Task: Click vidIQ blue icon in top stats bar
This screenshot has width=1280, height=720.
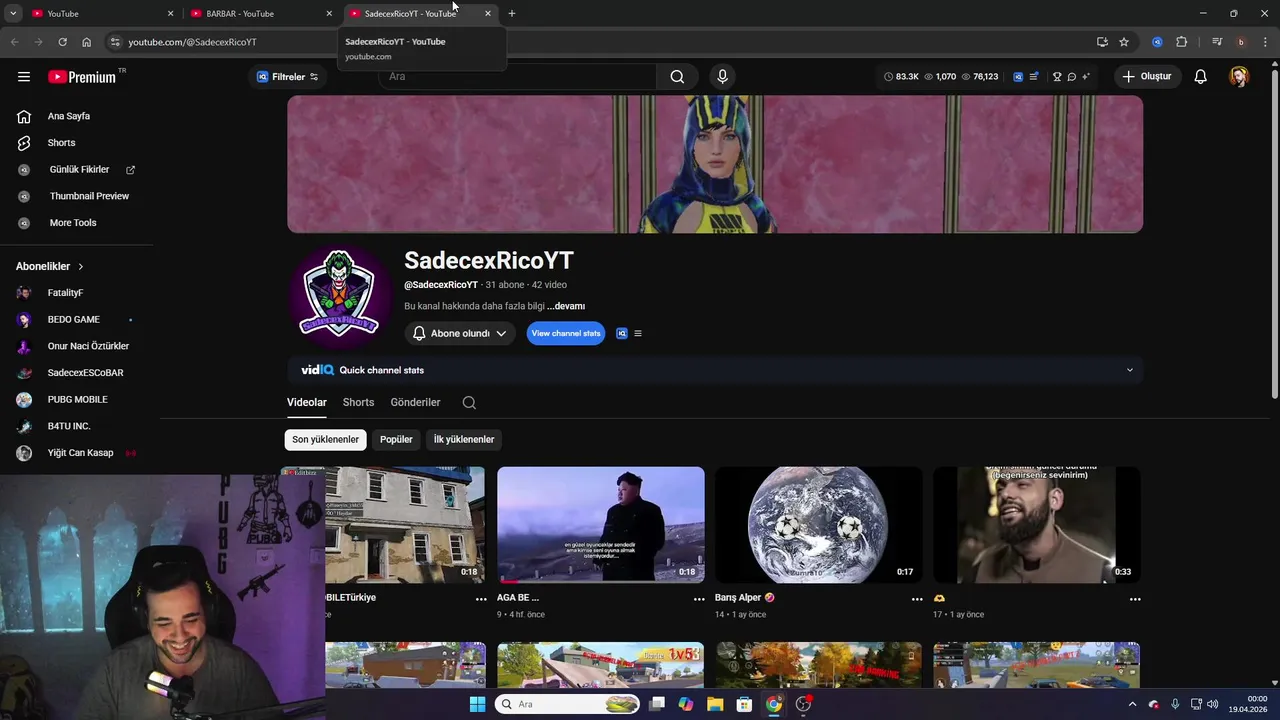Action: [1018, 77]
